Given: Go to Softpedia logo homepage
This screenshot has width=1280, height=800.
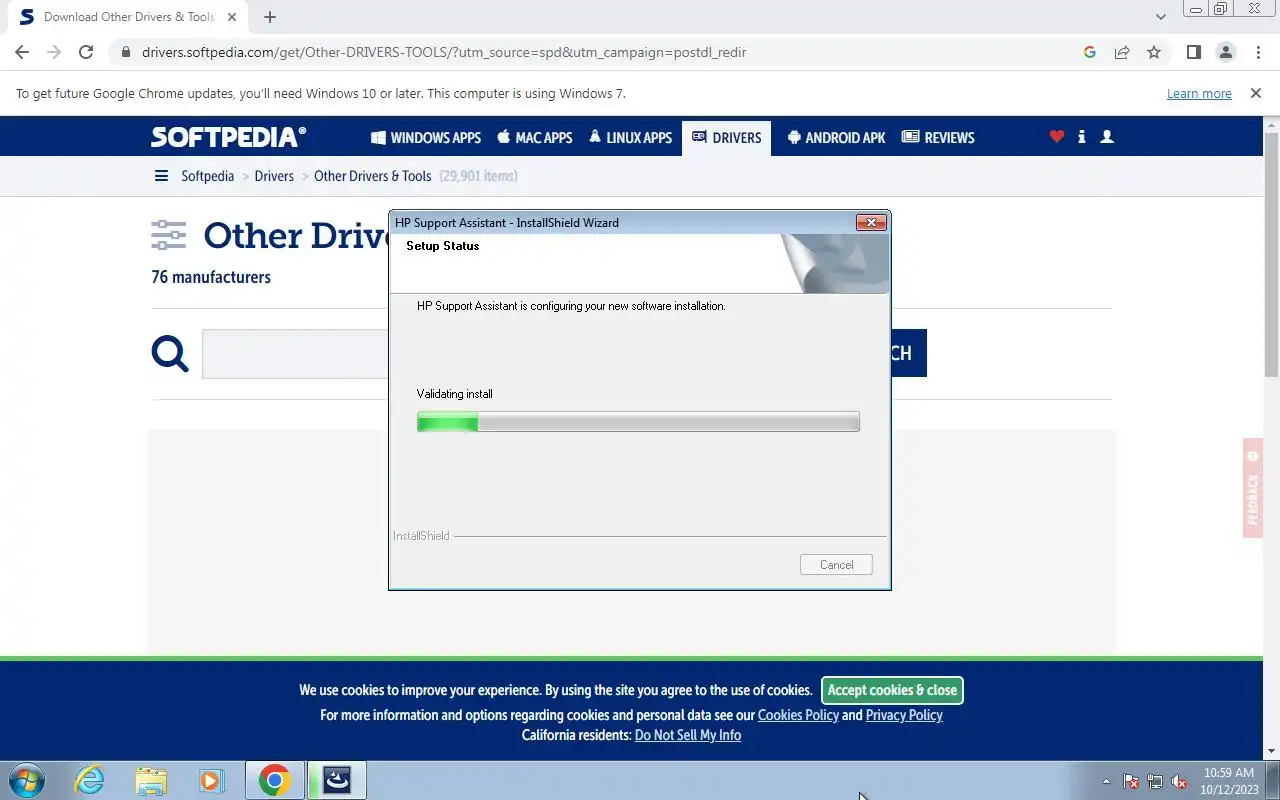Looking at the screenshot, I should 228,137.
